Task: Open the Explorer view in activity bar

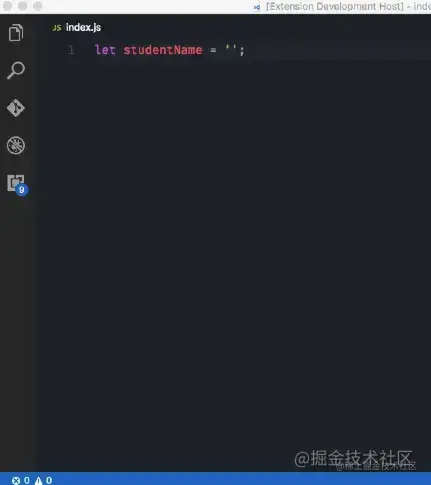Action: point(16,32)
